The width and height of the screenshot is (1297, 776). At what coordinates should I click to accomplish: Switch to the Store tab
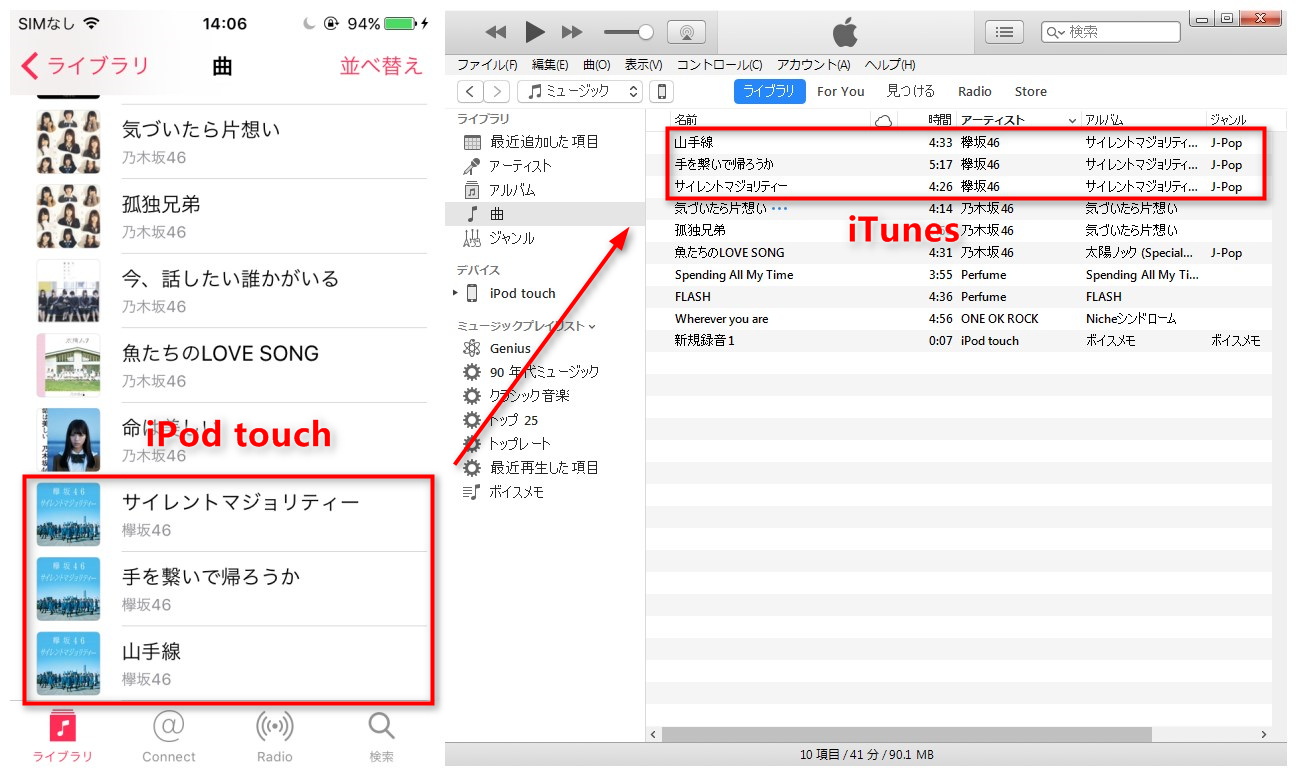tap(1031, 91)
